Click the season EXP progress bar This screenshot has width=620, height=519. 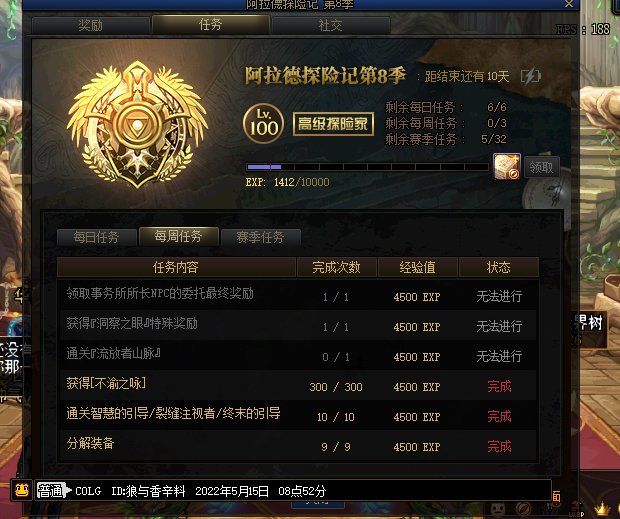click(x=367, y=167)
